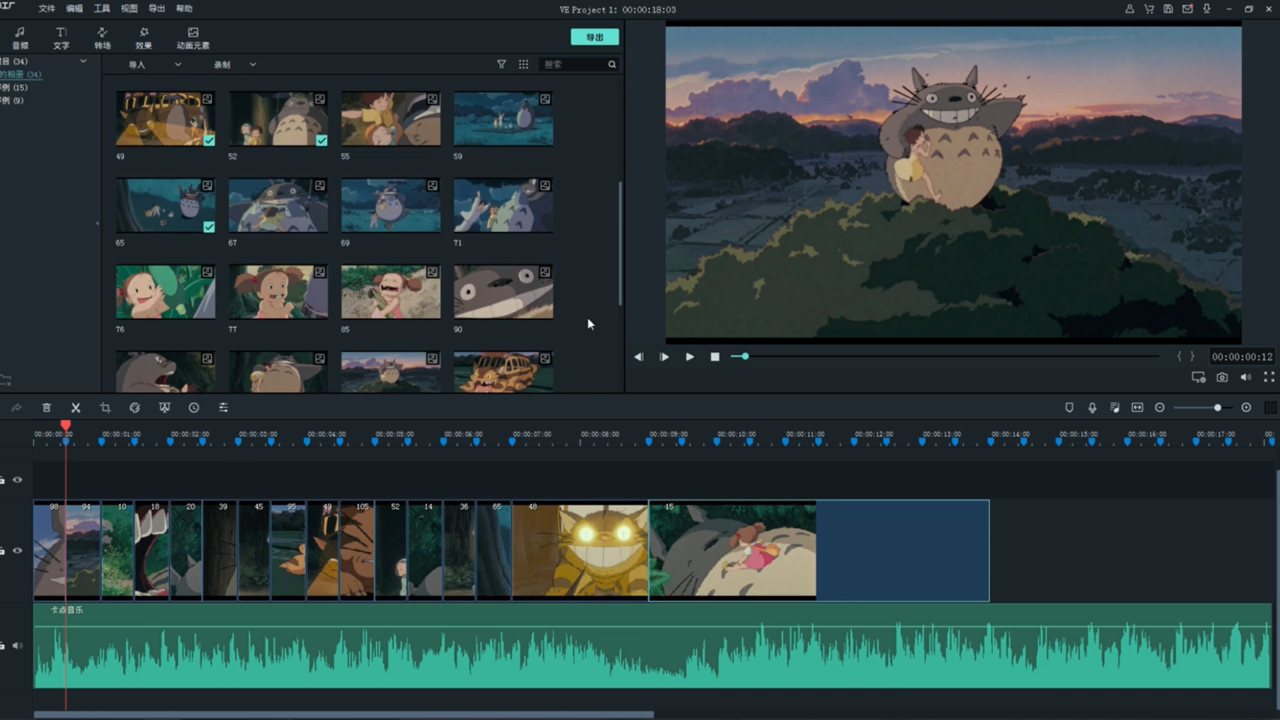This screenshot has width=1280, height=720.
Task: Select the (9) sample folder in tree
Action: tap(12, 101)
